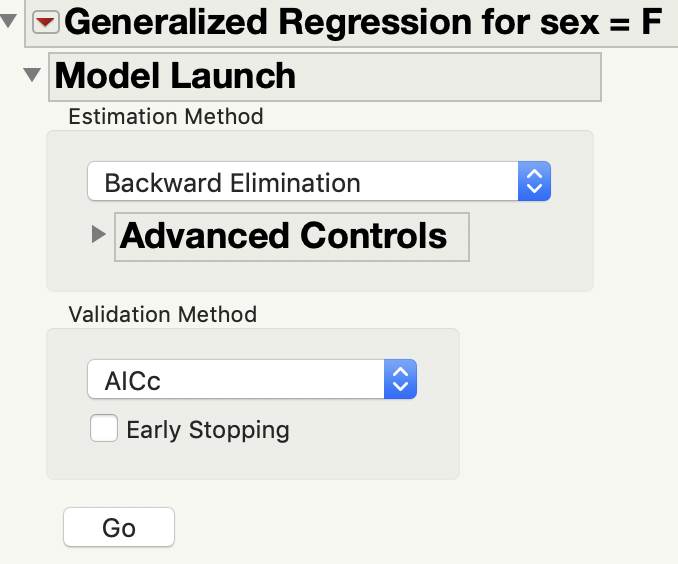Click the Validation Method group label
The width and height of the screenshot is (678, 564).
pos(163,314)
